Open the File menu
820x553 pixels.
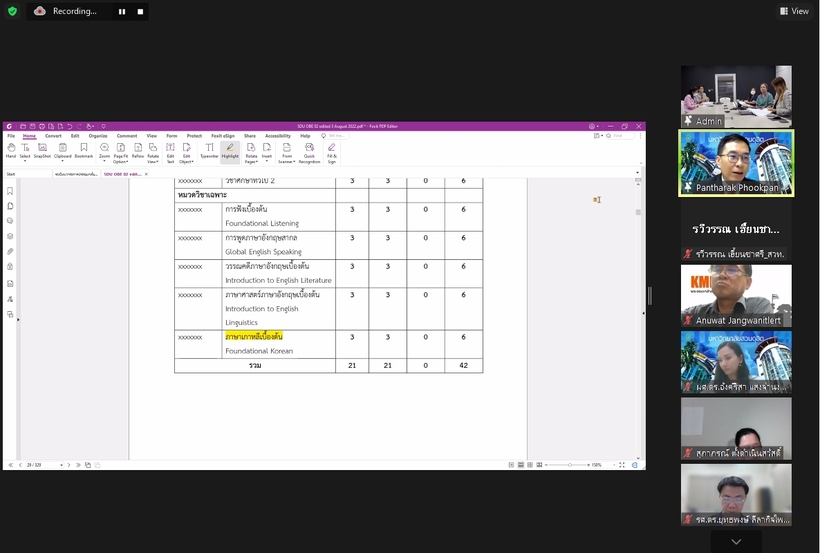[x=11, y=136]
